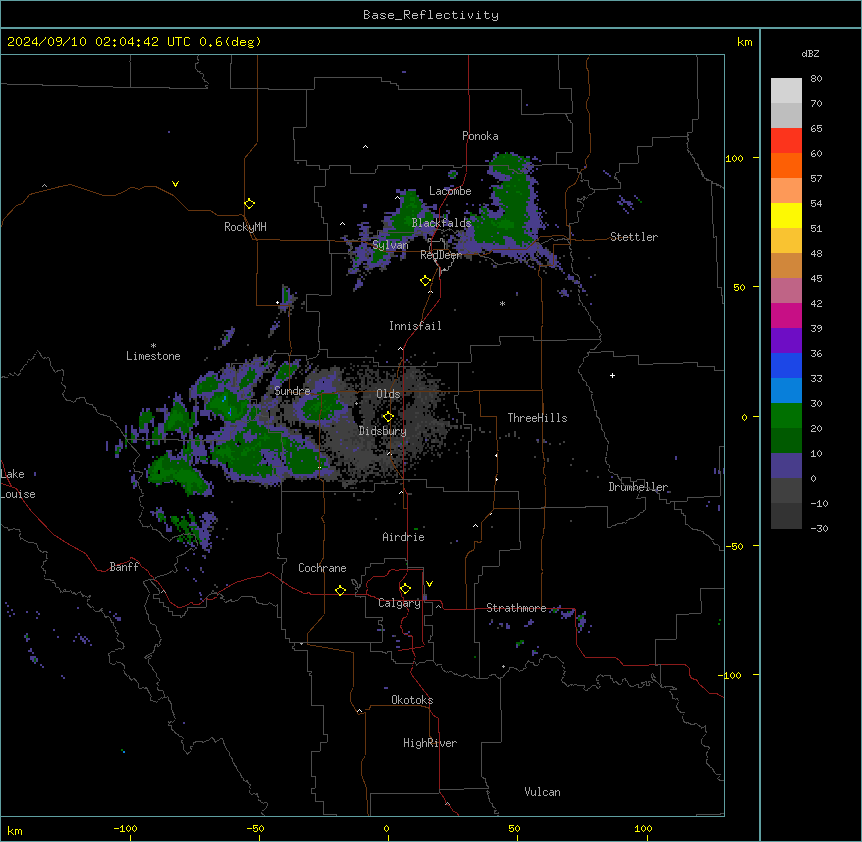Click the 0 km label on bottom axis
The height and width of the screenshot is (842, 862).
(386, 828)
